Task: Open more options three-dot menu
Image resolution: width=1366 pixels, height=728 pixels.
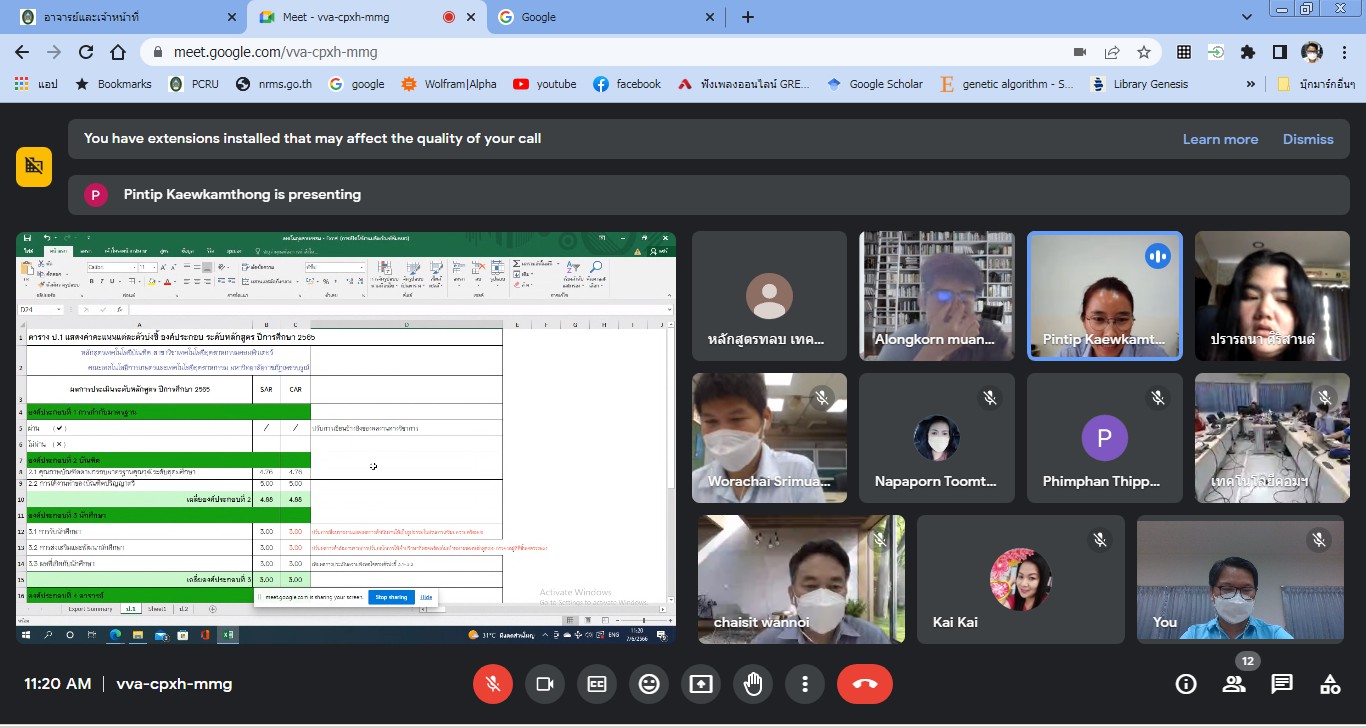Action: click(805, 684)
